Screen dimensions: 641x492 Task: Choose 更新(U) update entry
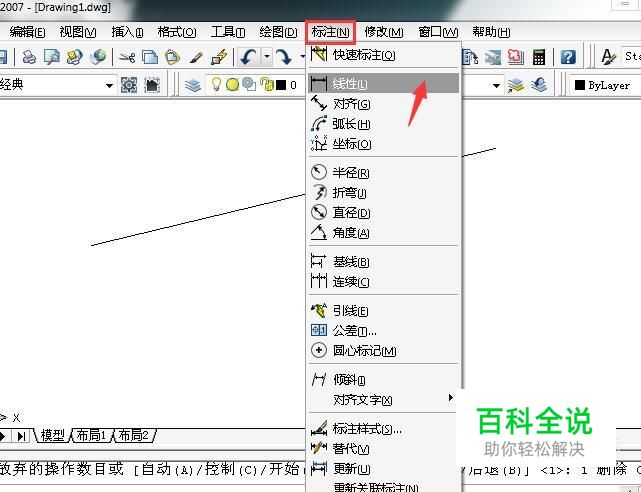coord(384,468)
